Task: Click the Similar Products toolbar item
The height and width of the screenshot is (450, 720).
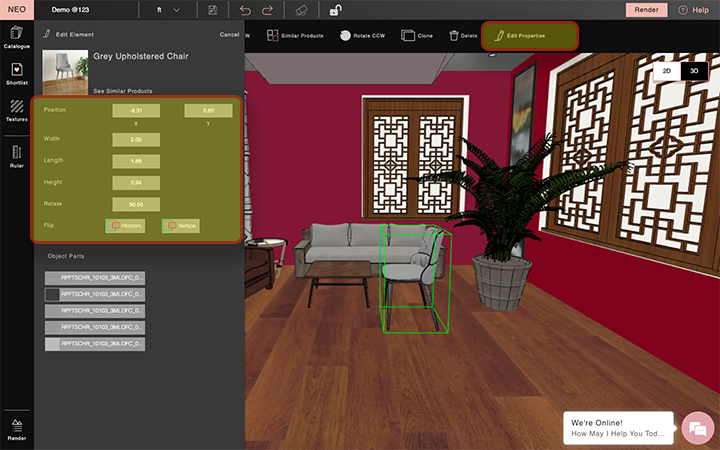Action: [x=295, y=35]
